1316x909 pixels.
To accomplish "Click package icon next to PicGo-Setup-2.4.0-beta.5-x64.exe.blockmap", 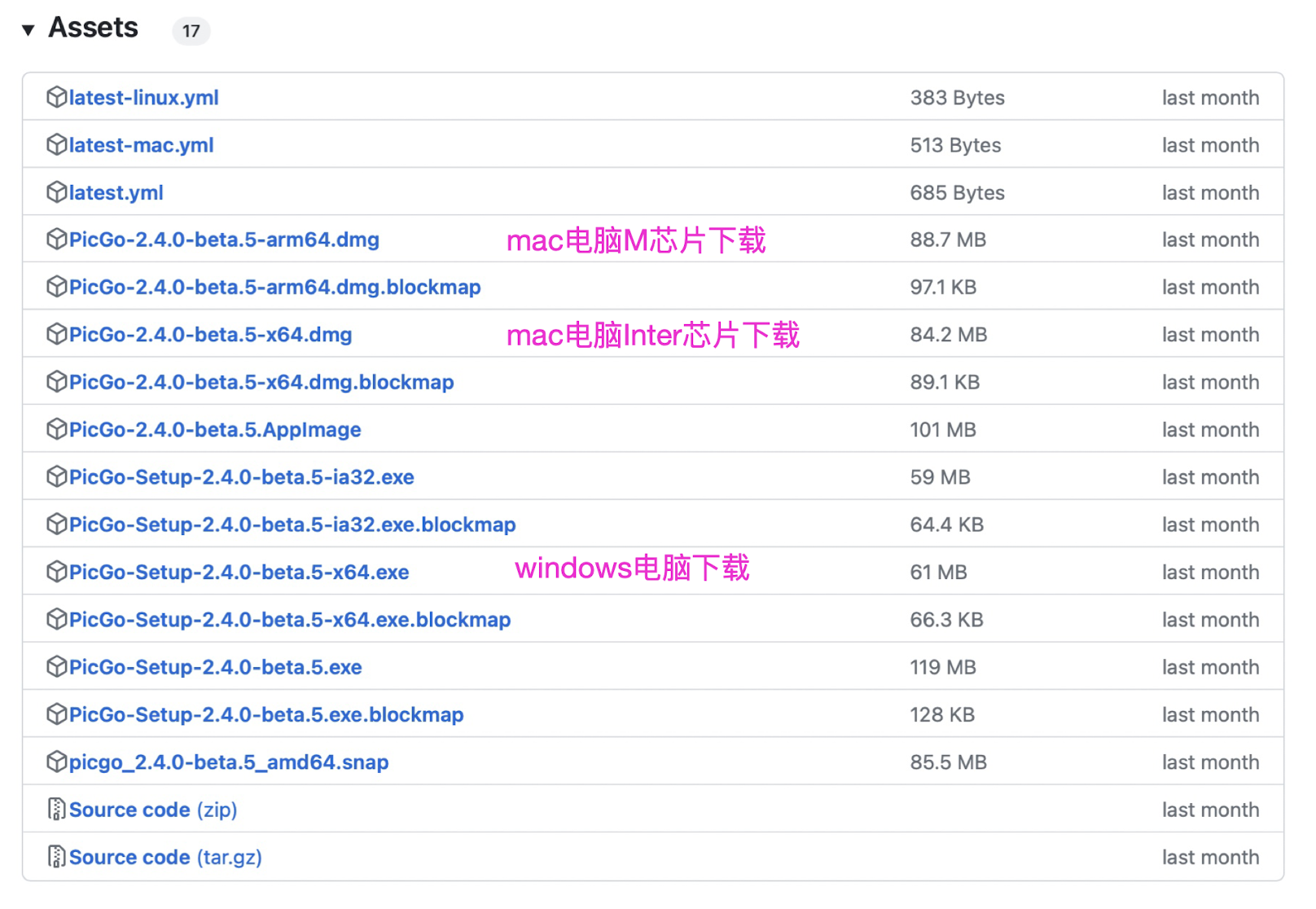I will tap(56, 619).
